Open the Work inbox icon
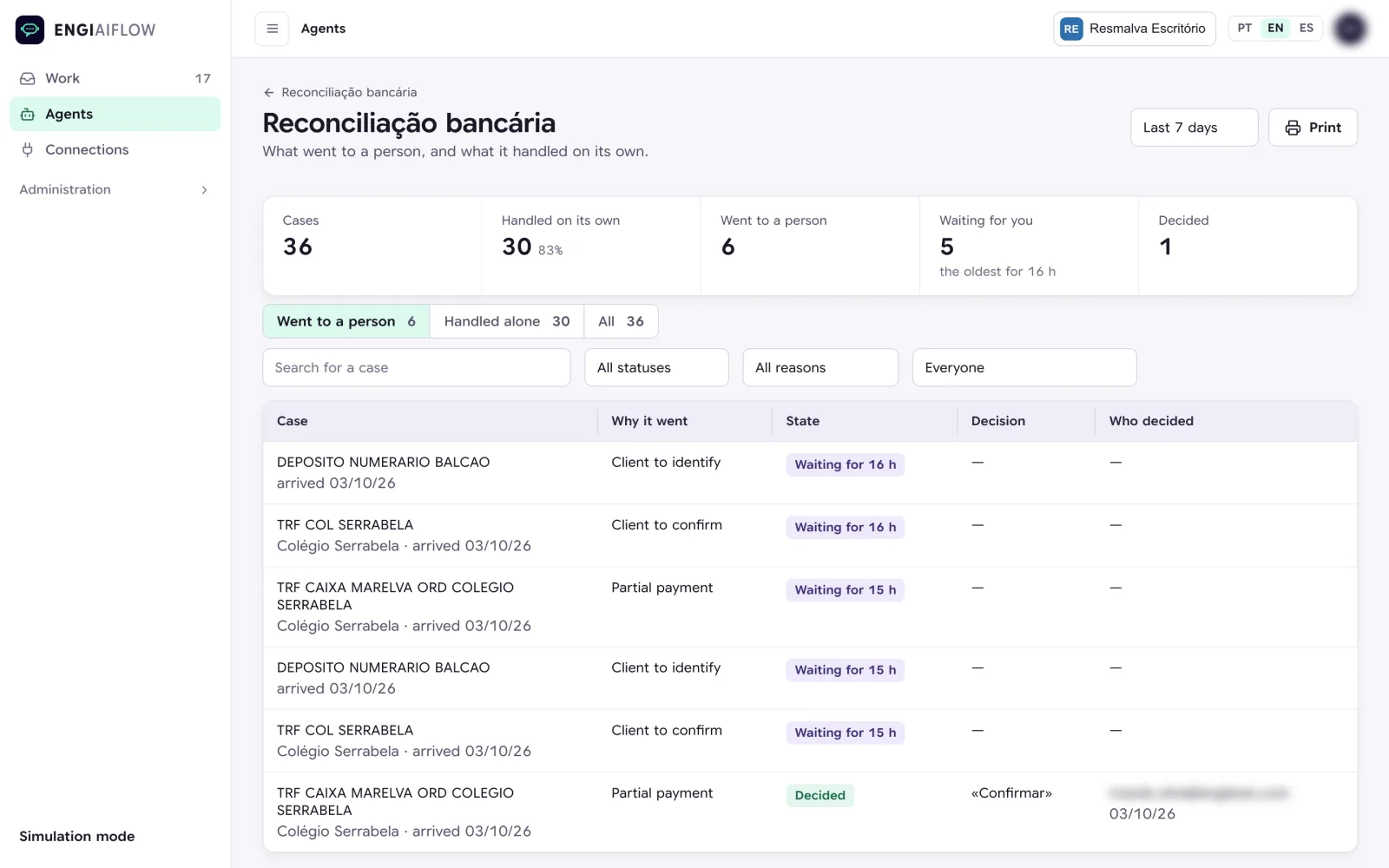The width and height of the screenshot is (1389, 868). point(28,78)
